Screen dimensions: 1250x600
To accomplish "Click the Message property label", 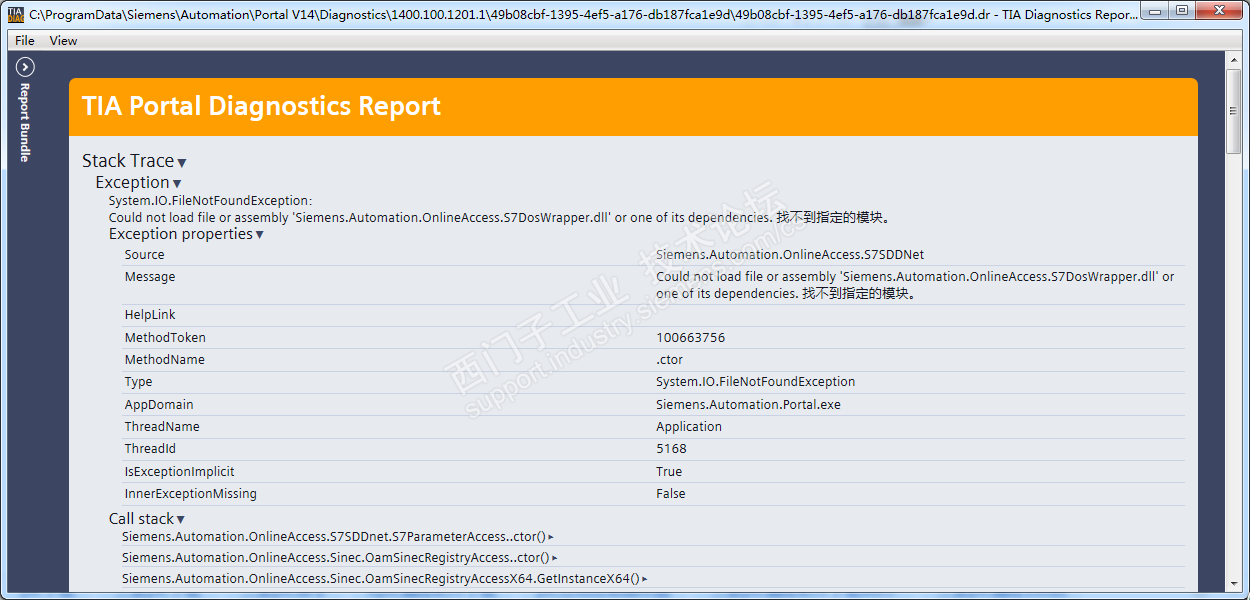I will point(150,277).
